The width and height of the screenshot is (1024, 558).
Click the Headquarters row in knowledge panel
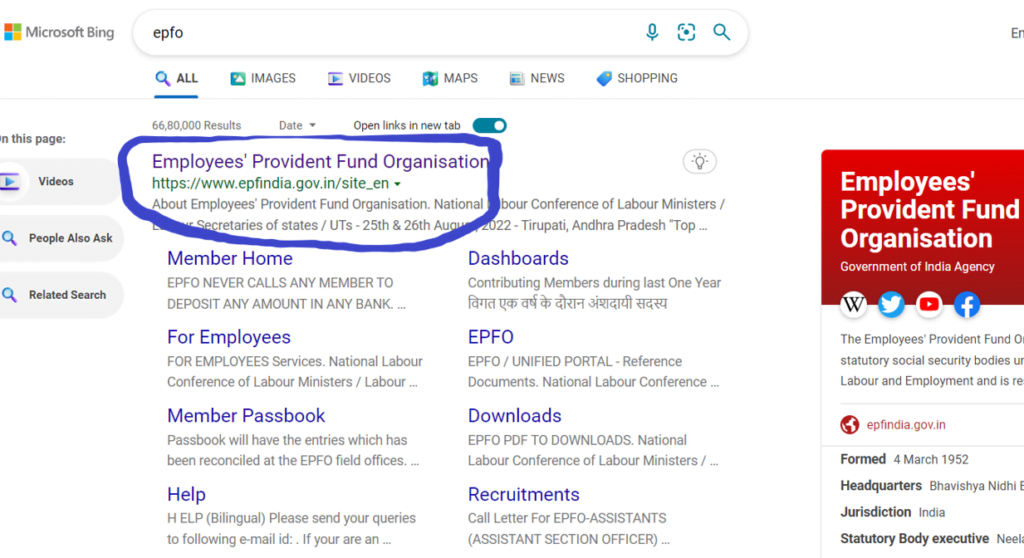coord(932,485)
